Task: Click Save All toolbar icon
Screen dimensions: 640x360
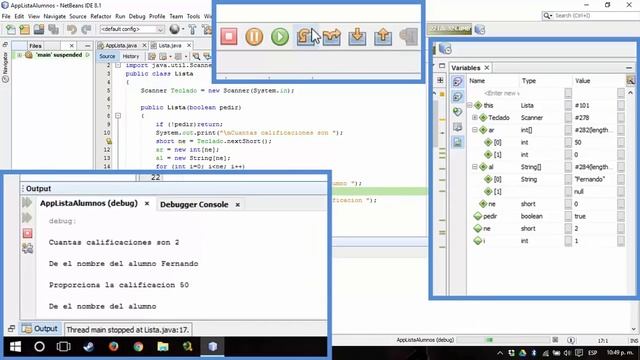Action: point(53,29)
